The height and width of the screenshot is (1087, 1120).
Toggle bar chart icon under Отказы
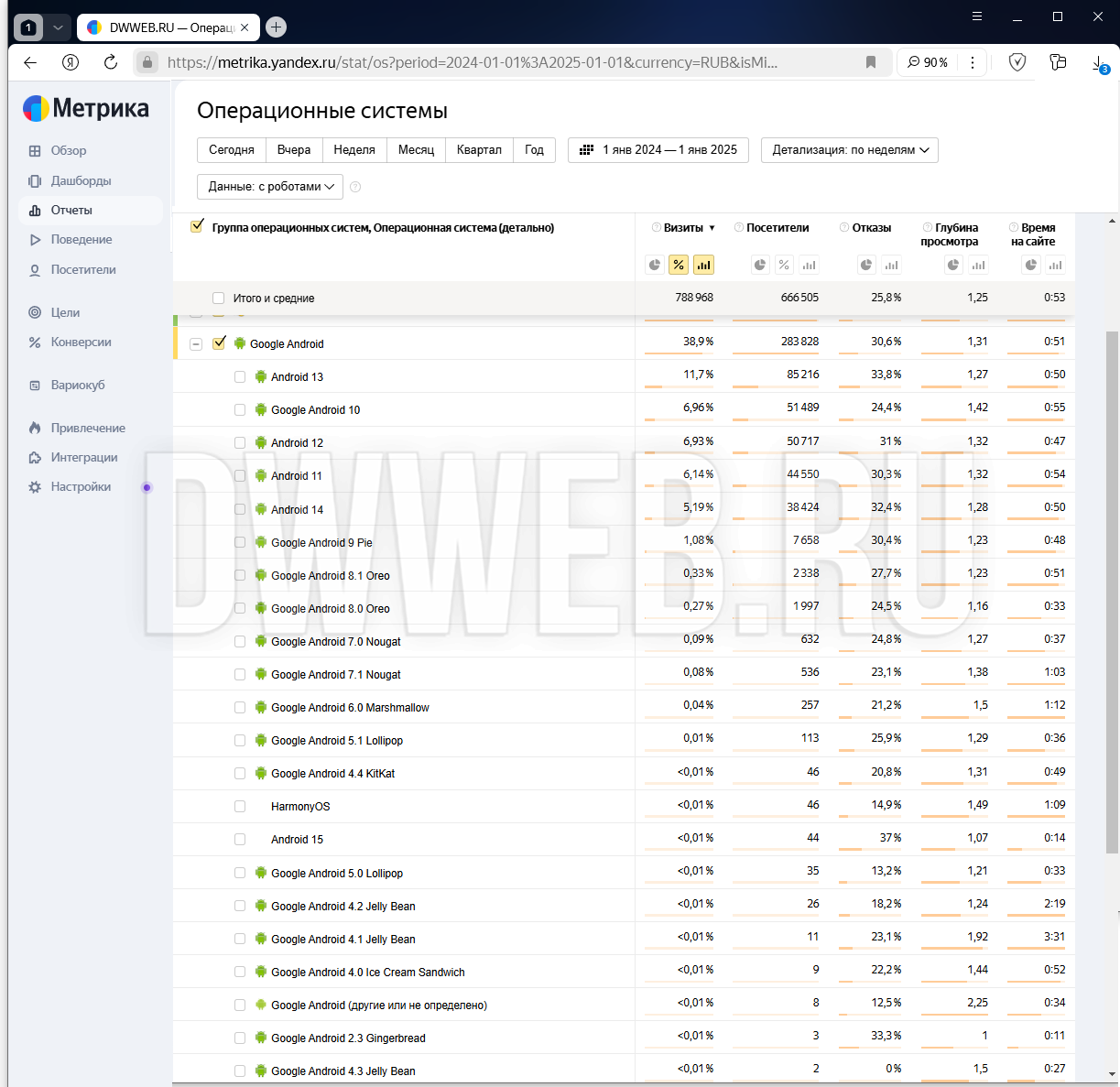pos(891,265)
